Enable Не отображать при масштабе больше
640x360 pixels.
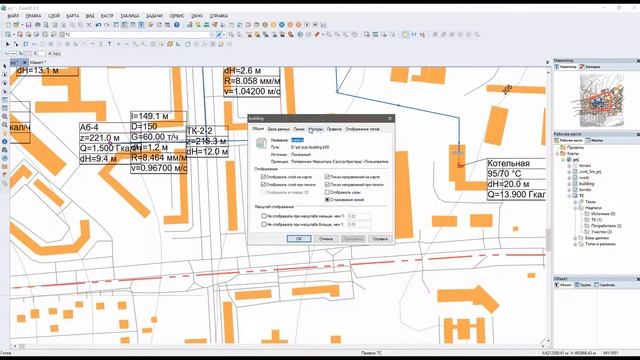tap(264, 224)
